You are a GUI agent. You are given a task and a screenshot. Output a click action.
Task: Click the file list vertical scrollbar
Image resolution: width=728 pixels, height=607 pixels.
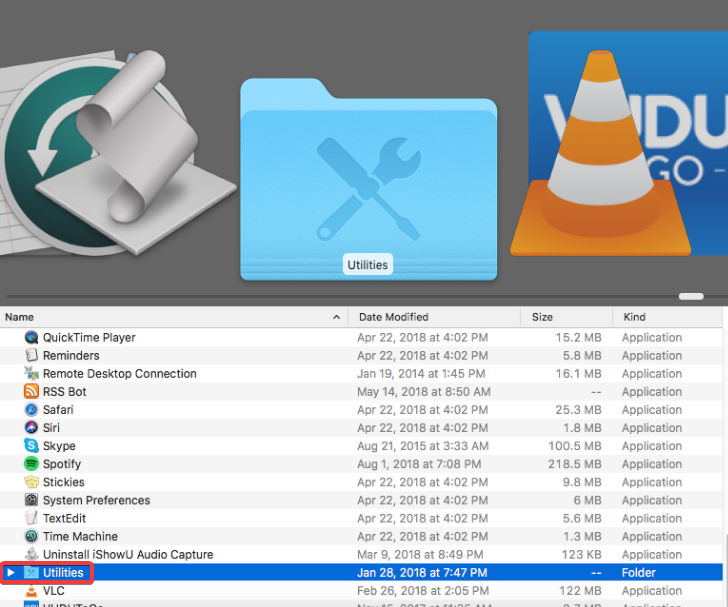pos(725,570)
